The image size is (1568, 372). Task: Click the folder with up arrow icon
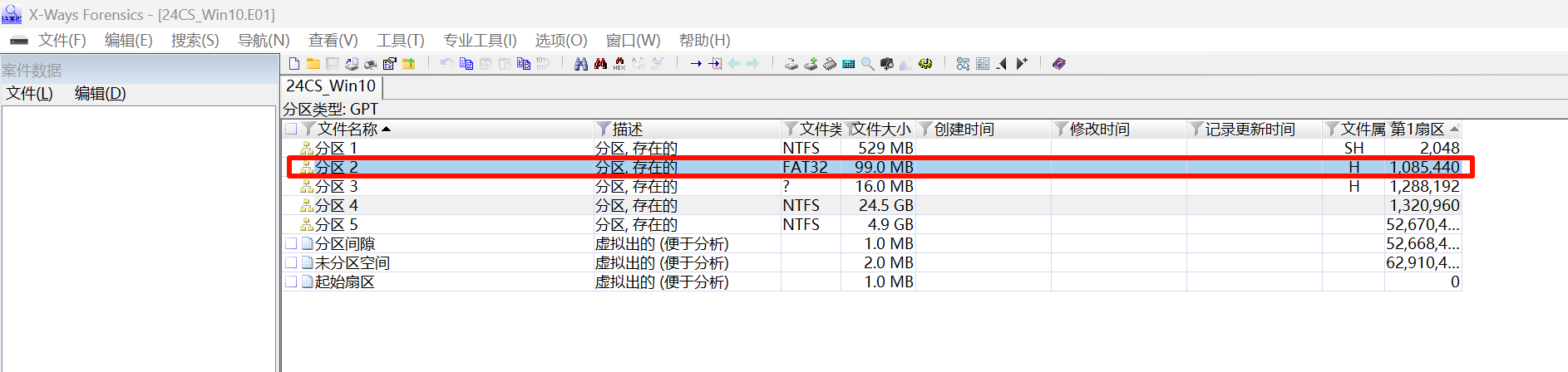408,64
